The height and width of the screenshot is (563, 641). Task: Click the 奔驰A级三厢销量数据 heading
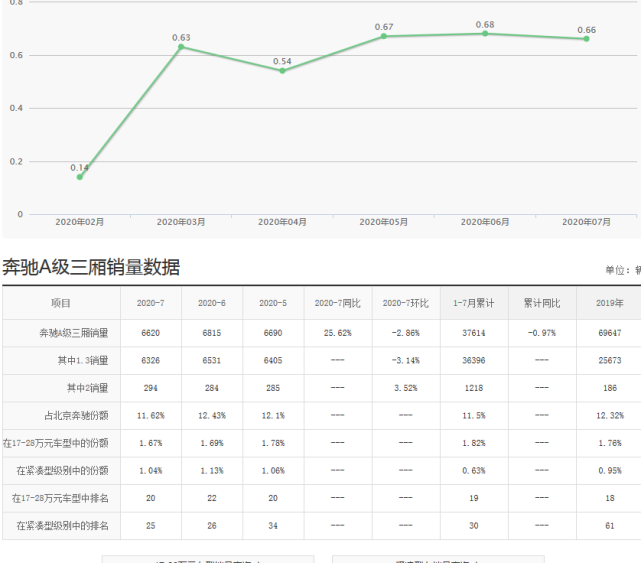coord(91,267)
